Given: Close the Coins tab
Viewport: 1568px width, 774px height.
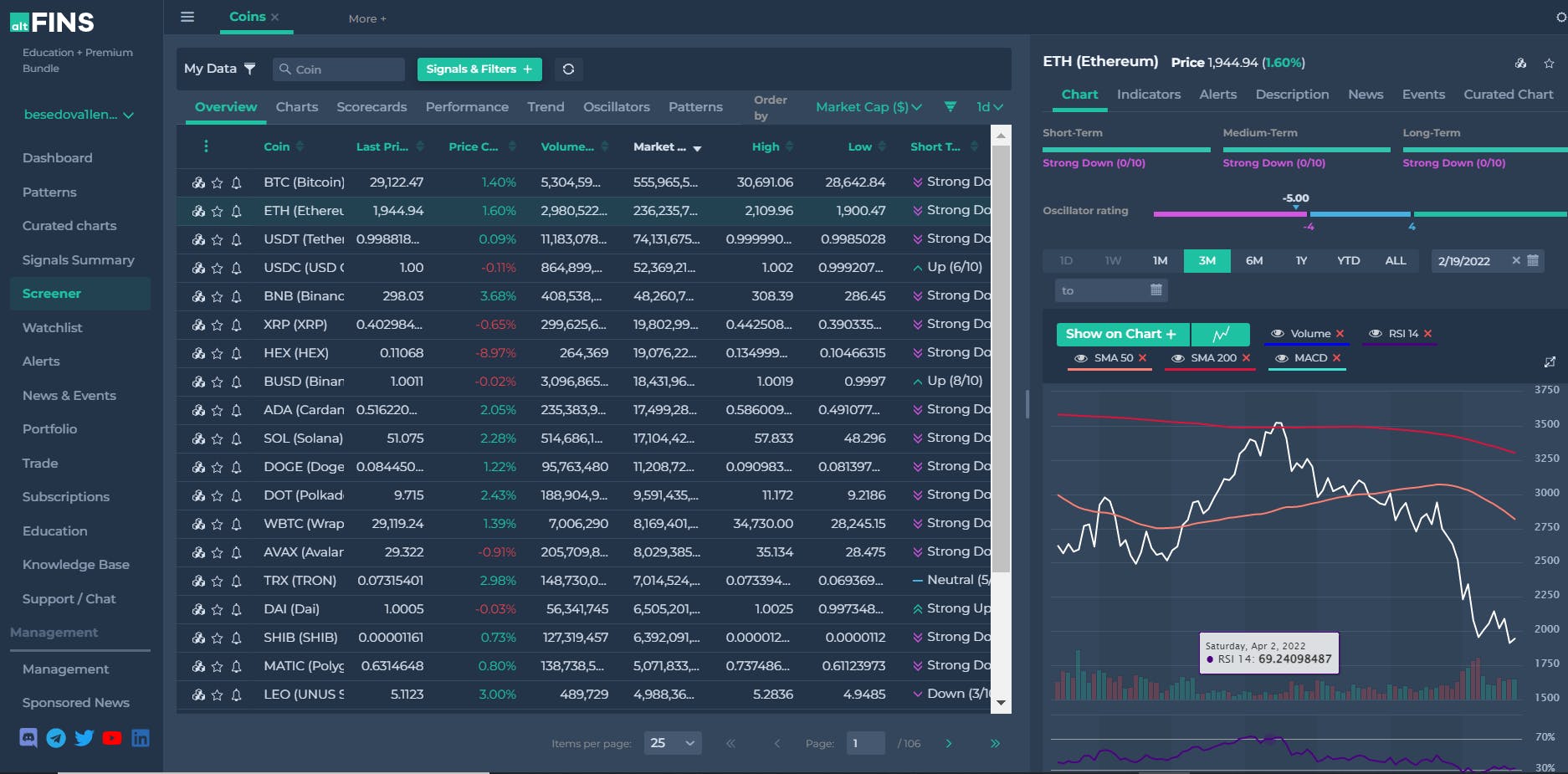Looking at the screenshot, I should click(x=274, y=17).
